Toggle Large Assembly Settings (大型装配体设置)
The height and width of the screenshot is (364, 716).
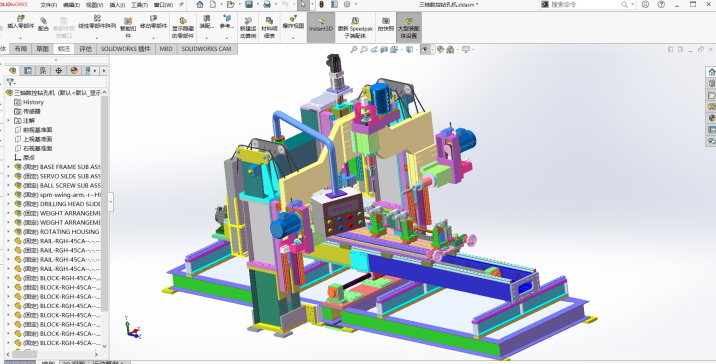[408, 27]
